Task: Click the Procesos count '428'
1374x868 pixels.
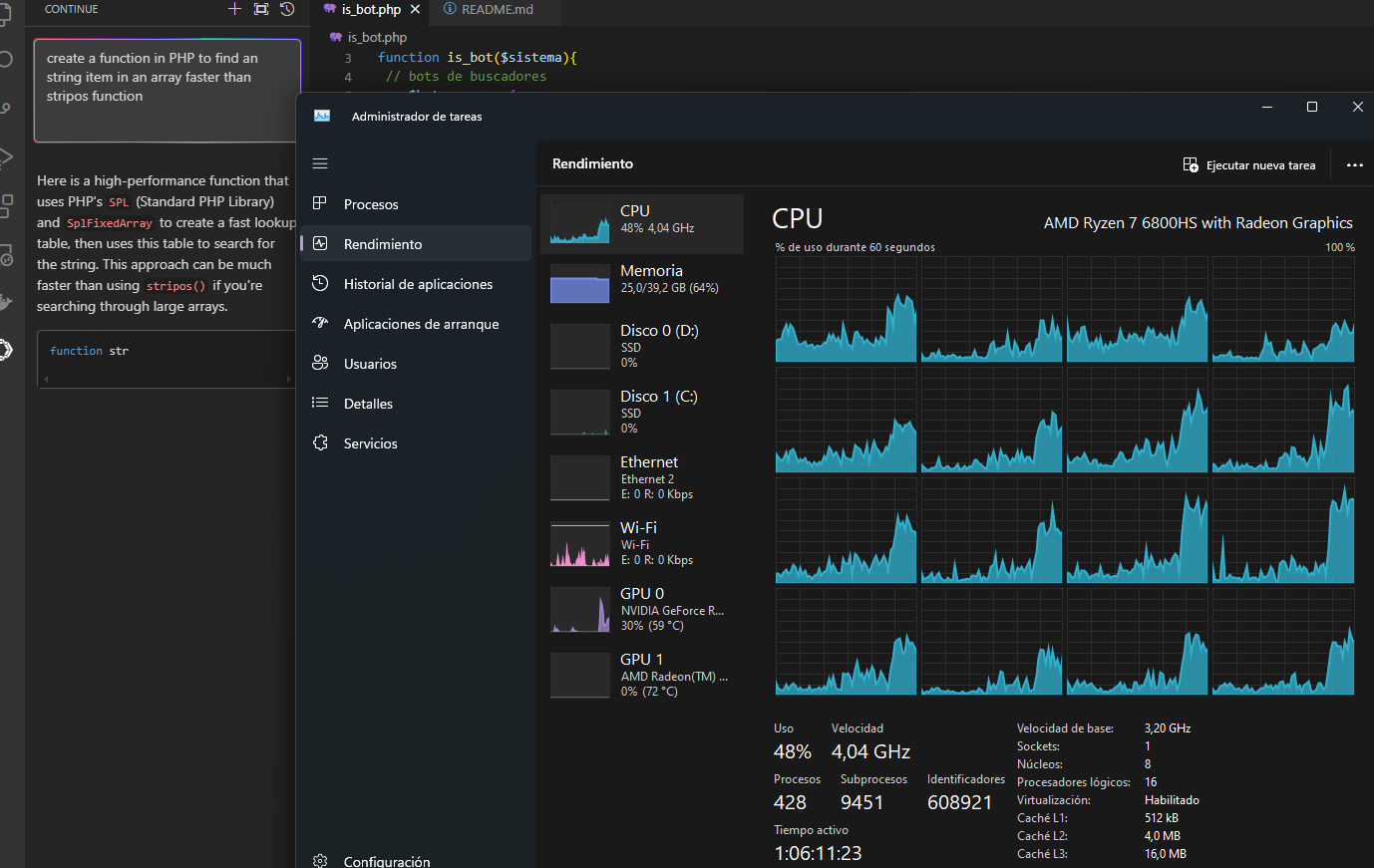Action: 790,802
